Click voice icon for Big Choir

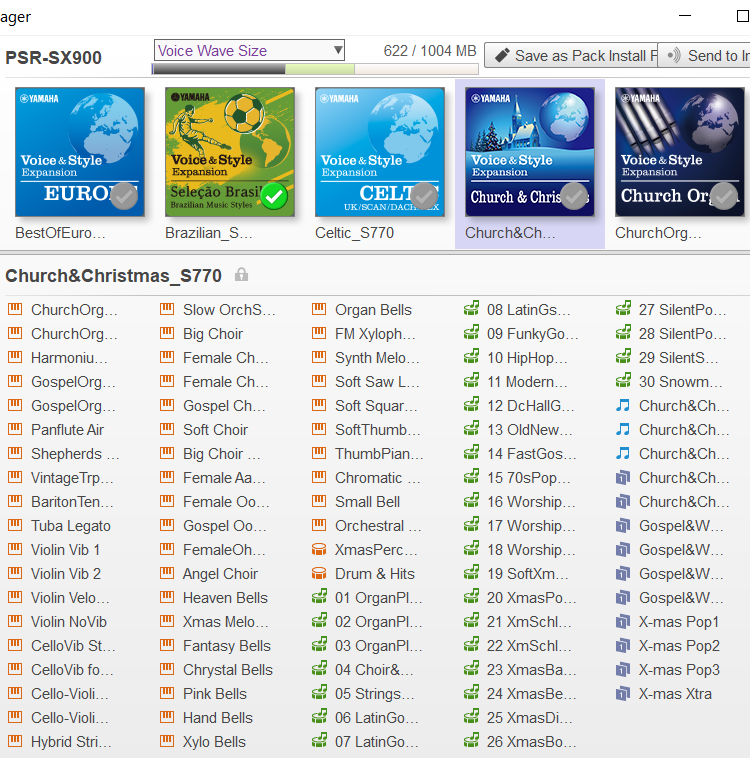point(167,333)
